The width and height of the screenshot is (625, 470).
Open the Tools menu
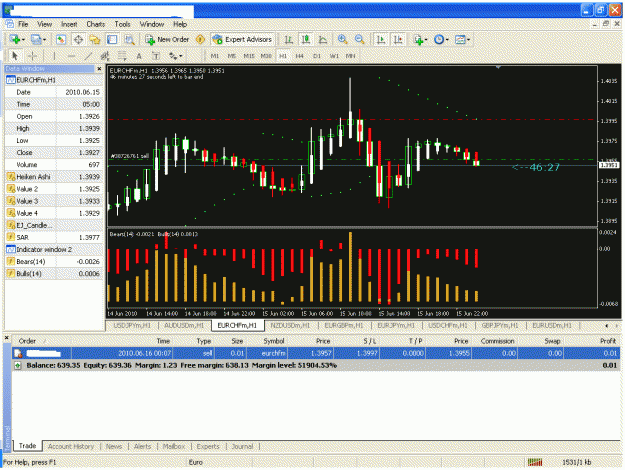pyautogui.click(x=122, y=24)
